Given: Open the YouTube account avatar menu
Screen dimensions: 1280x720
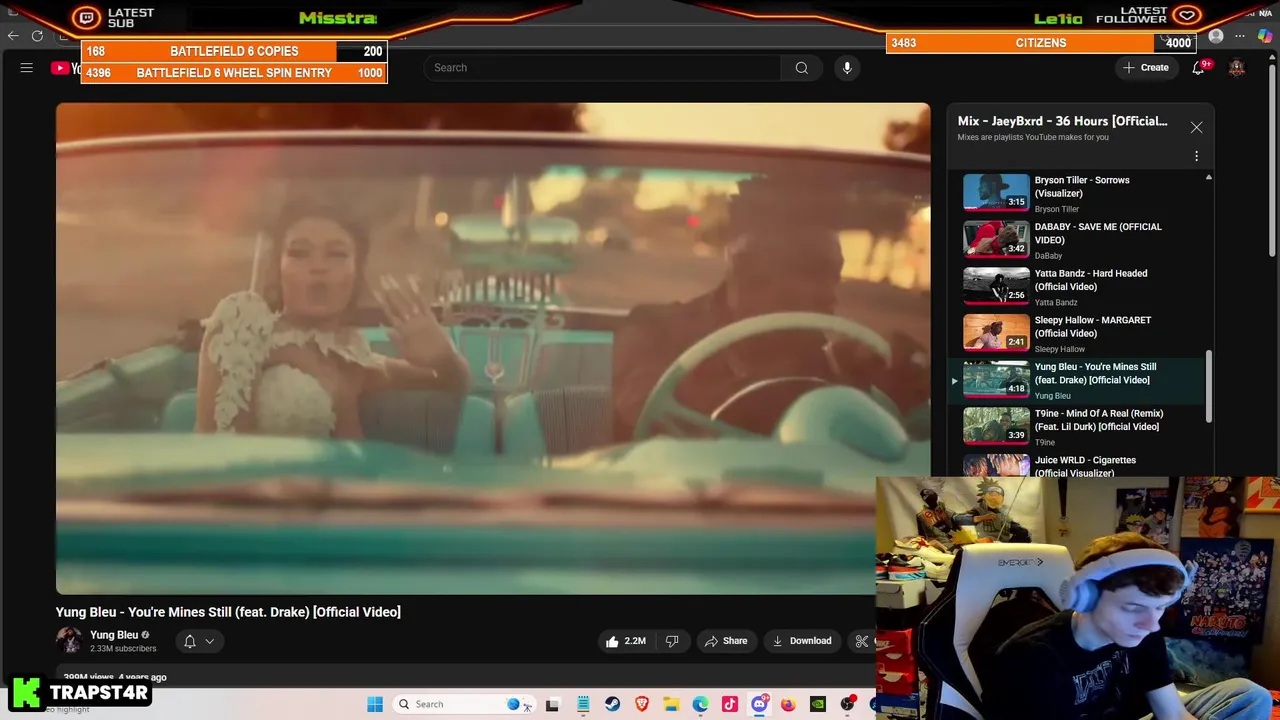Looking at the screenshot, I should 1237,67.
